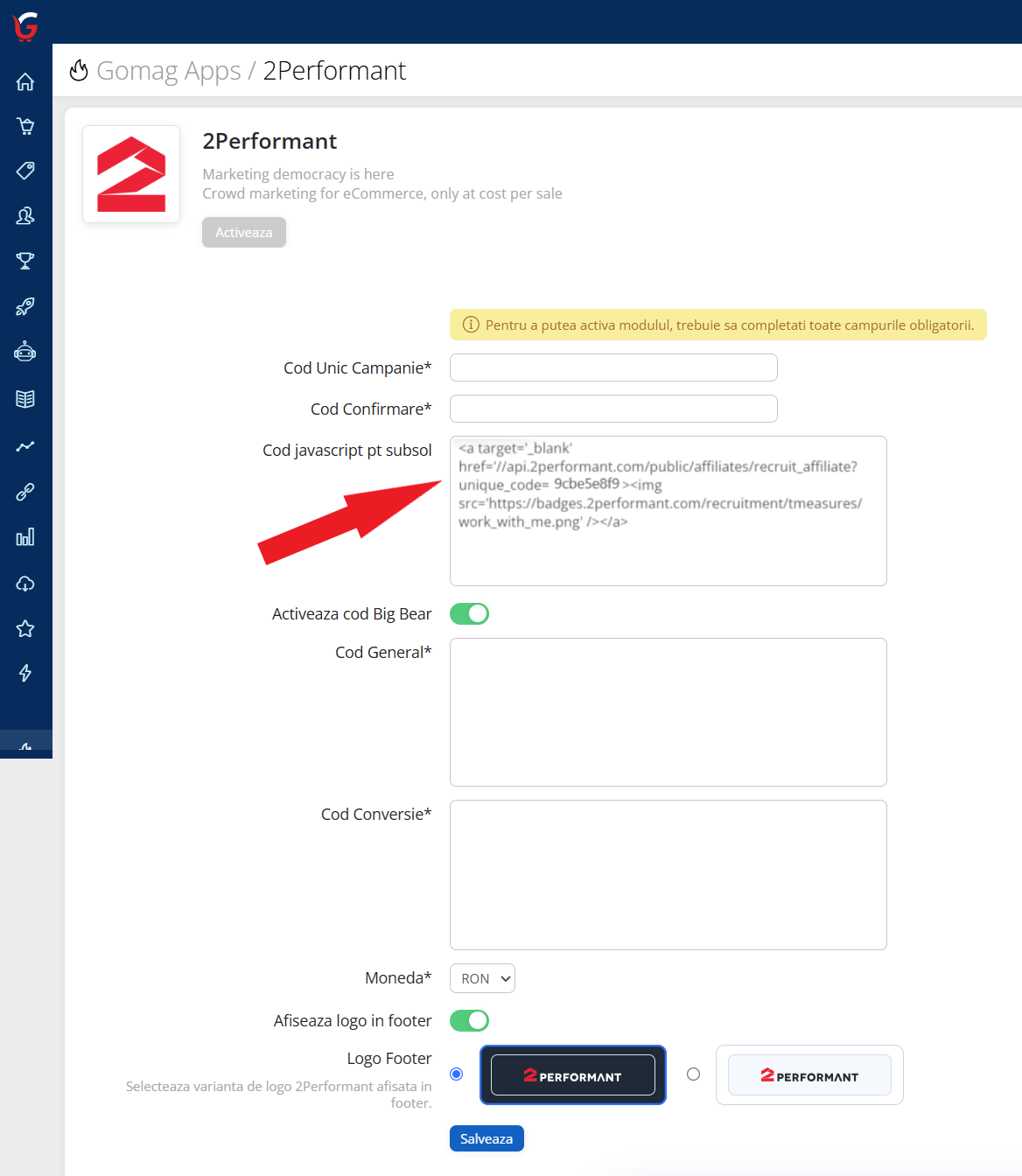Choose the light 2Performant logo preview
The width and height of the screenshot is (1022, 1176).
[809, 1074]
